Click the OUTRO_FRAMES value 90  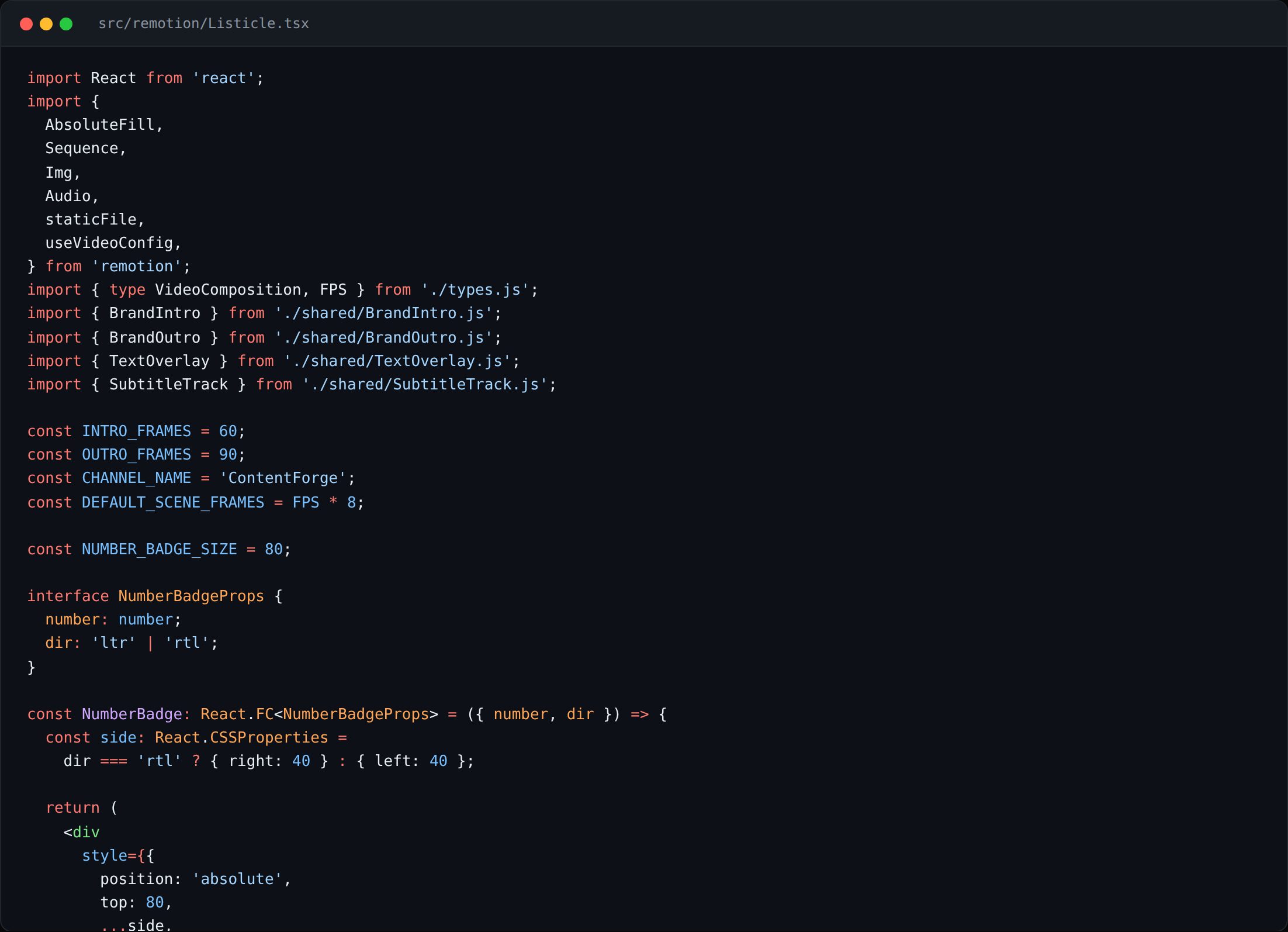coord(228,455)
